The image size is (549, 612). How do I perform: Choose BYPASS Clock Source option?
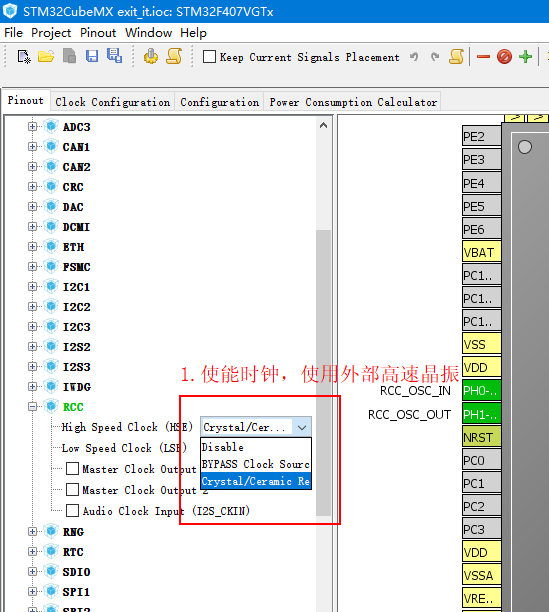[x=256, y=464]
